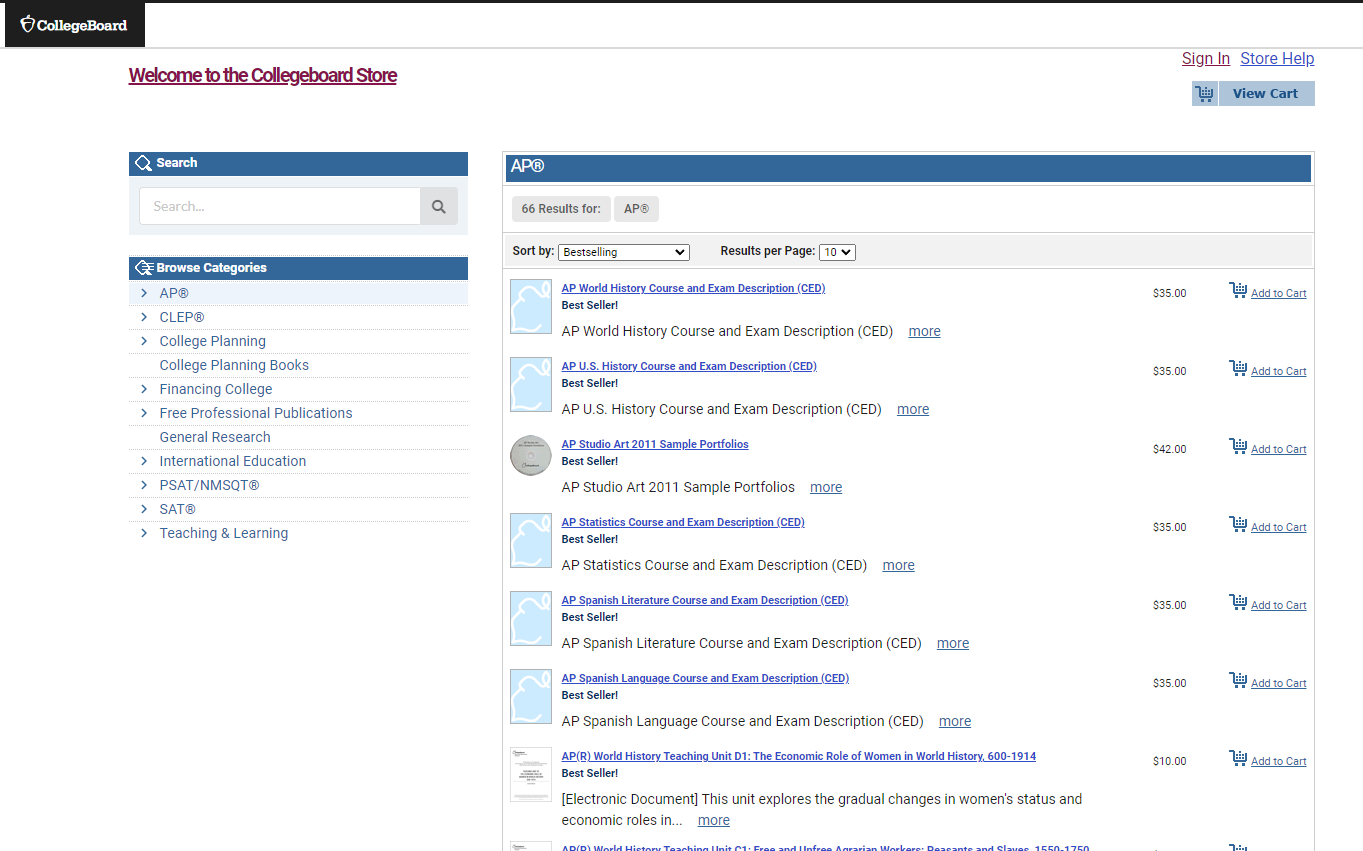Image resolution: width=1363 pixels, height=851 pixels.
Task: Add AP Studio Art Portfolios to cart
Action: tap(1278, 449)
